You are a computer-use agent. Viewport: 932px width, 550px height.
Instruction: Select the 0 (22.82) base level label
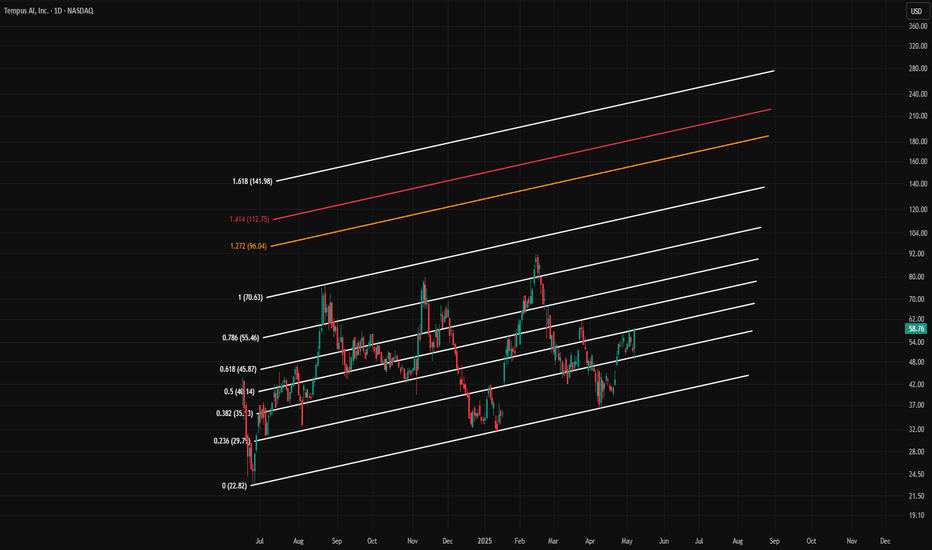(234, 486)
